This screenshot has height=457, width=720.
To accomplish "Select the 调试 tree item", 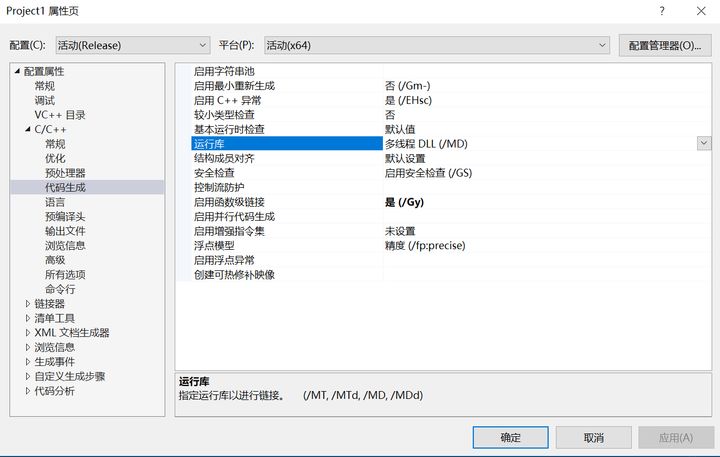I will tap(45, 101).
